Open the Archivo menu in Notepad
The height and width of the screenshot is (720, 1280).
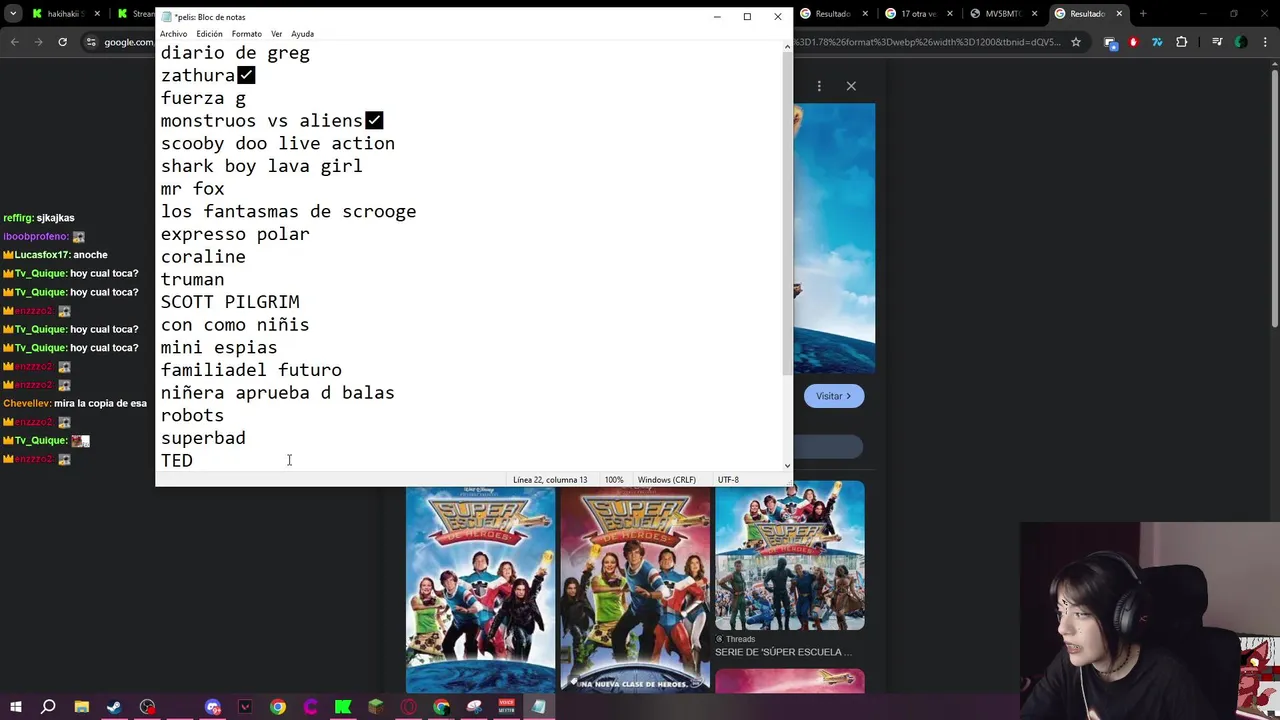click(x=173, y=34)
